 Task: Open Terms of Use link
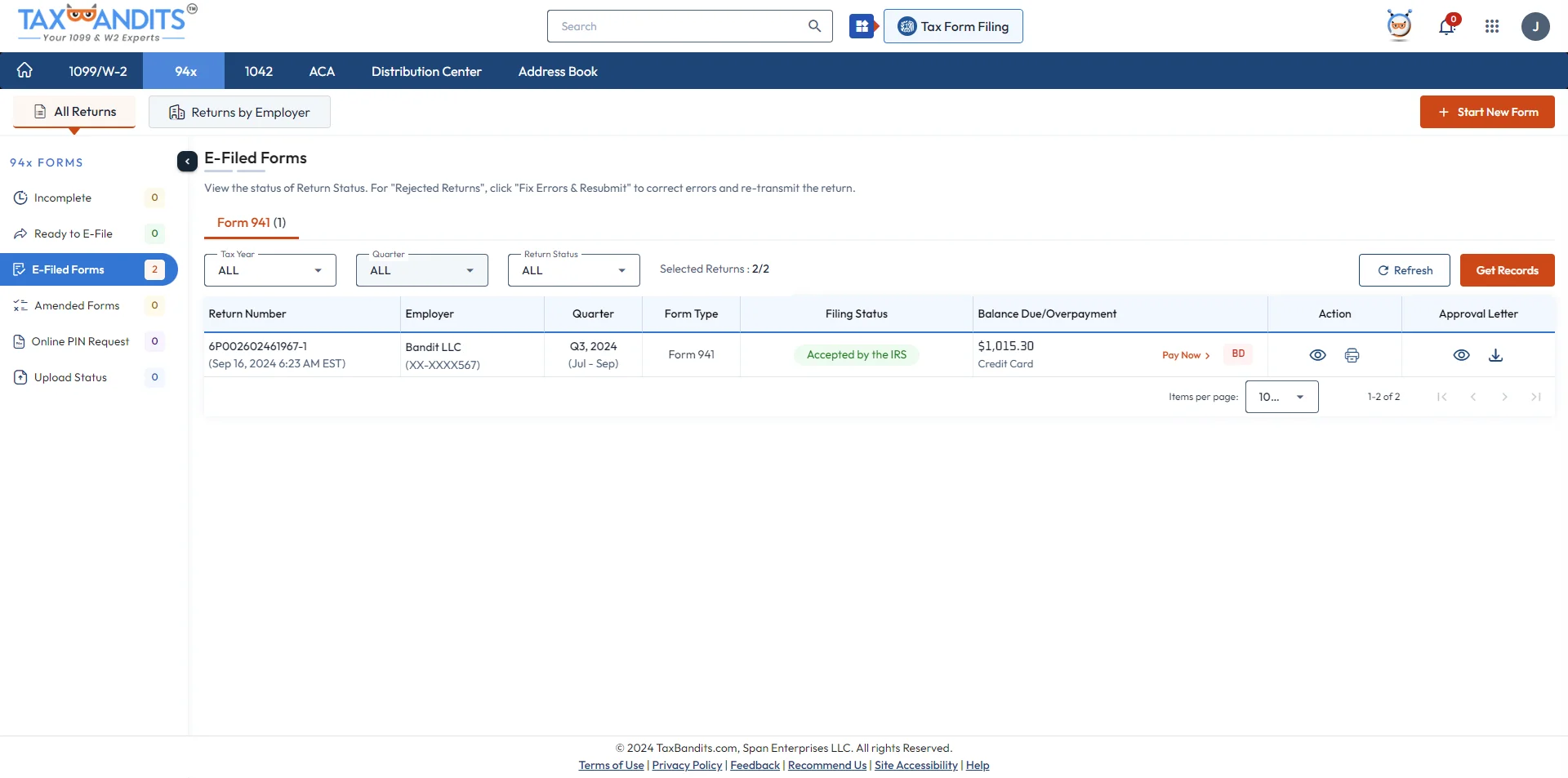[611, 765]
